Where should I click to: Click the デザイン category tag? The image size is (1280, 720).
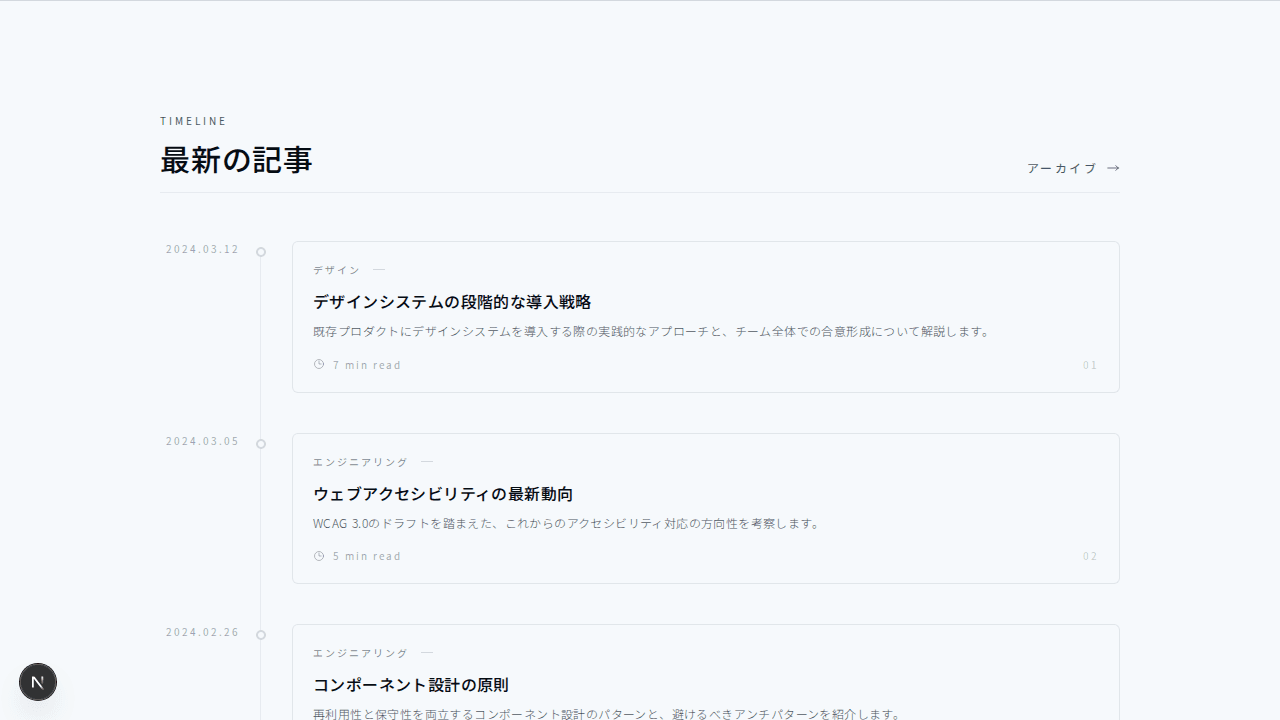click(336, 270)
